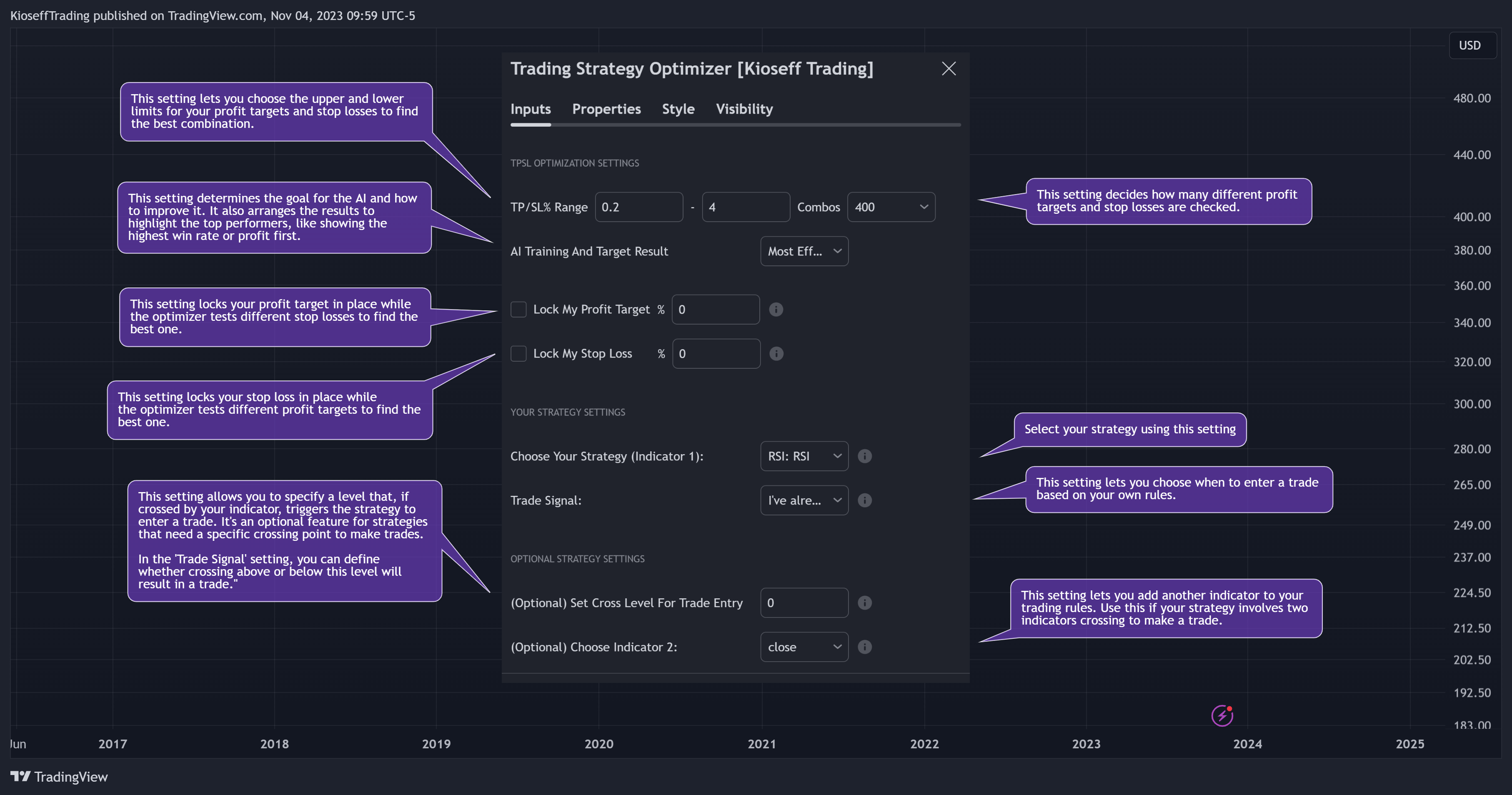Image resolution: width=1512 pixels, height=795 pixels.
Task: Click the Lock My Stop Loss percent field
Action: click(x=716, y=353)
